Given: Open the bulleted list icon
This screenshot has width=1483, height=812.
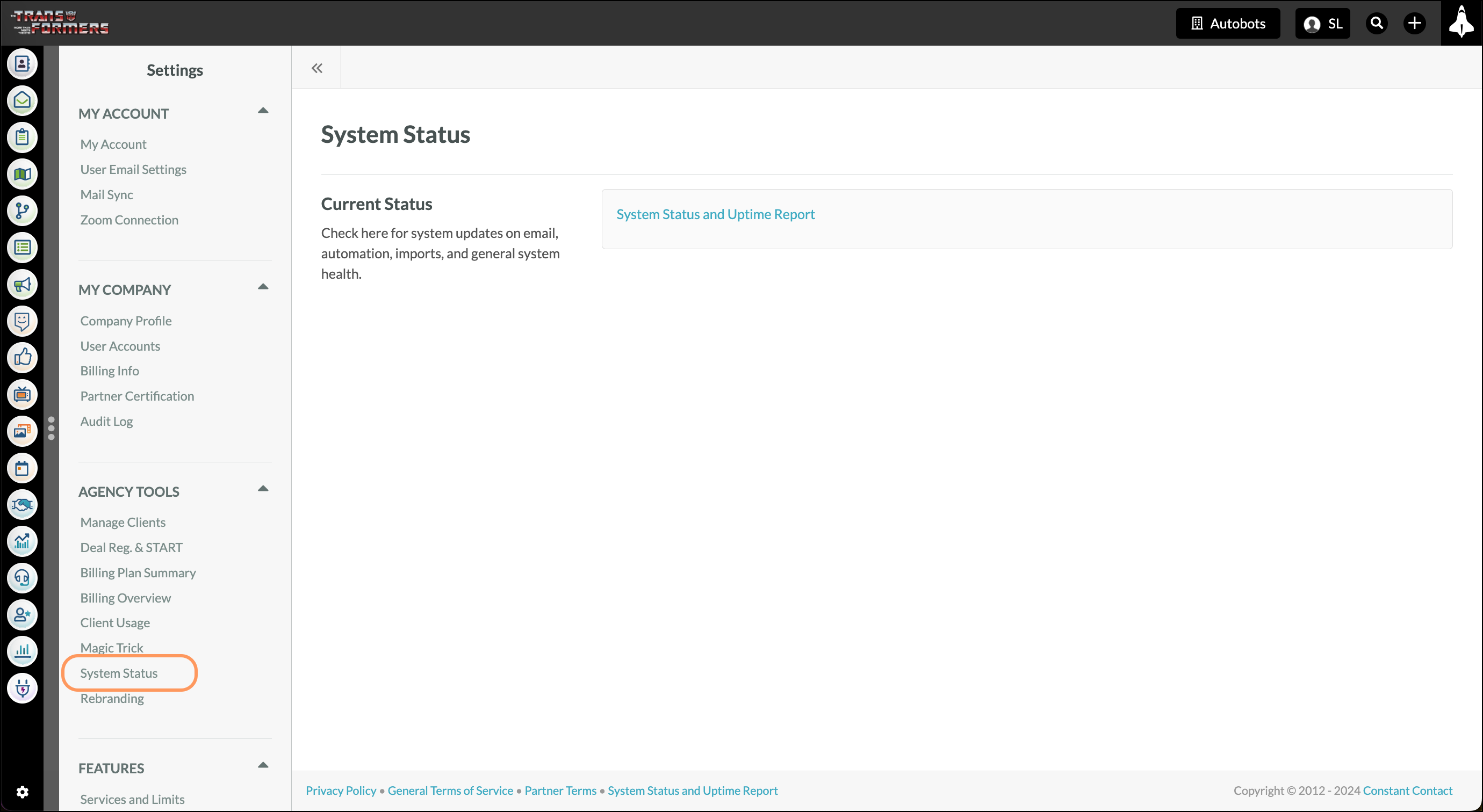Looking at the screenshot, I should click(x=22, y=248).
